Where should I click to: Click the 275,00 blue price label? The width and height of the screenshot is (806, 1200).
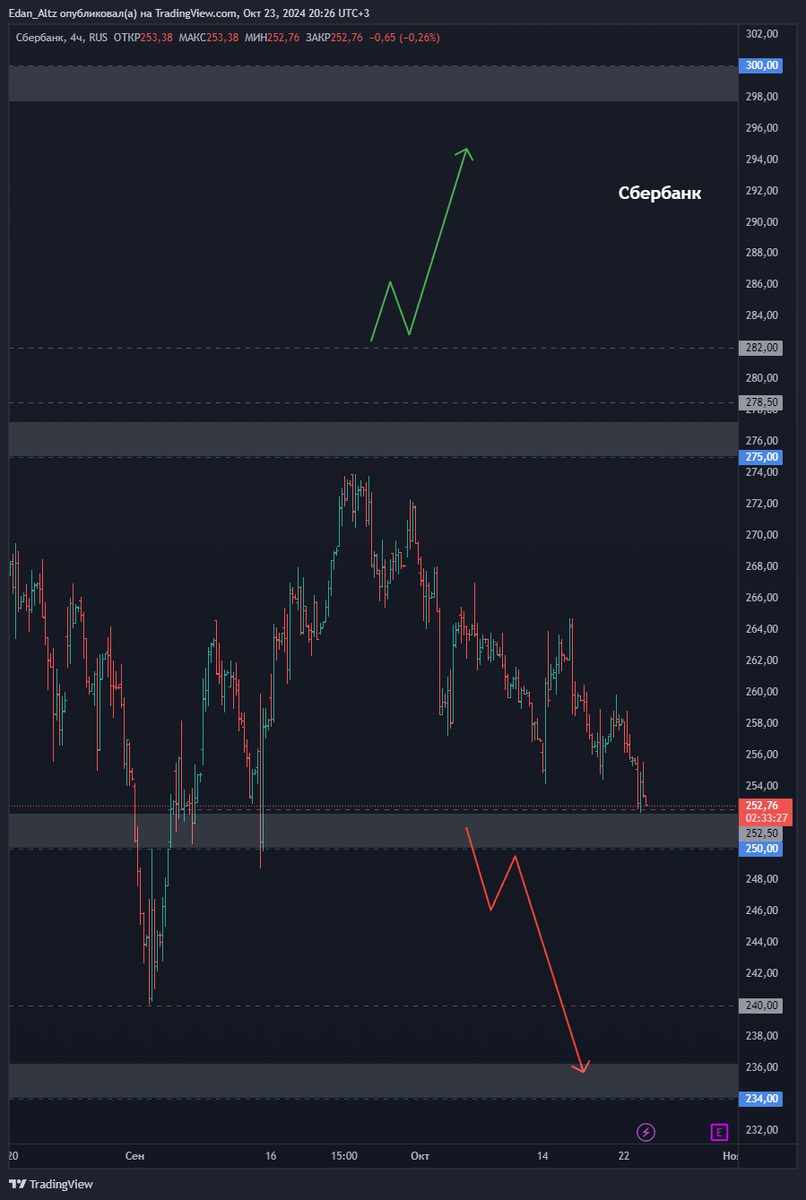[762, 457]
